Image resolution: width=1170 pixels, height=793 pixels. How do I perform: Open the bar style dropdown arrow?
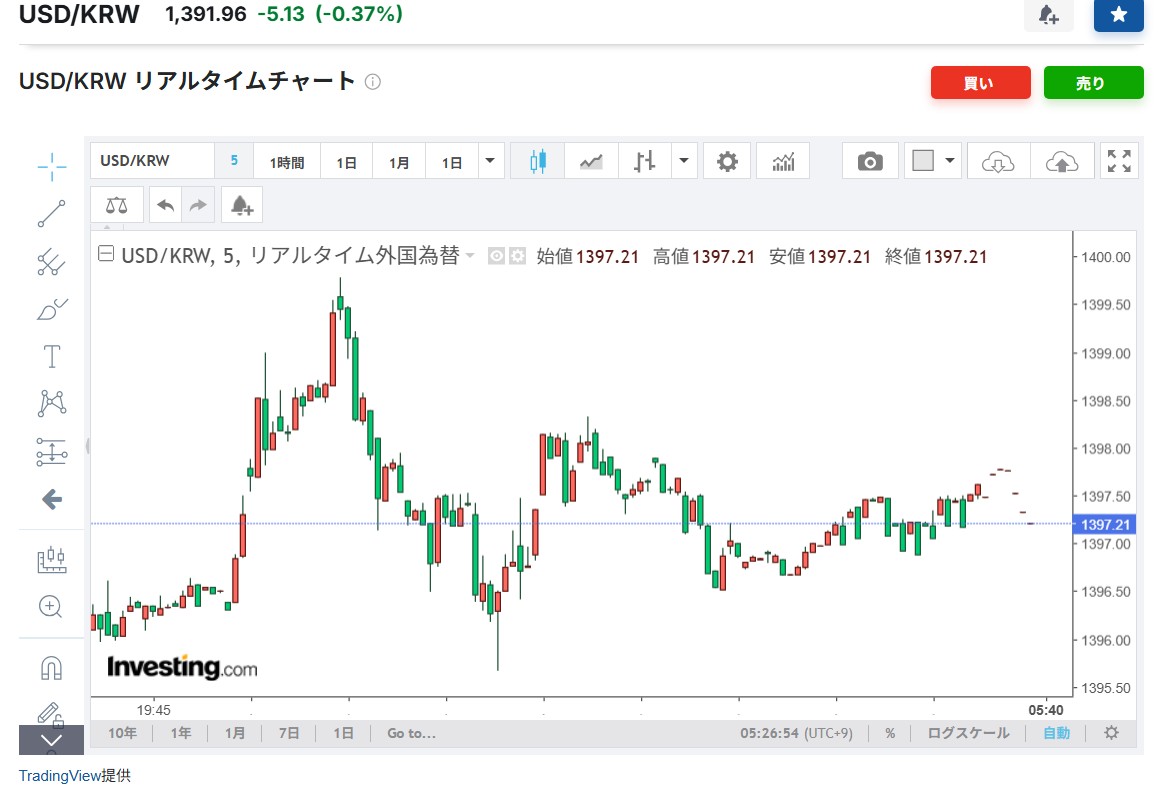pos(684,161)
